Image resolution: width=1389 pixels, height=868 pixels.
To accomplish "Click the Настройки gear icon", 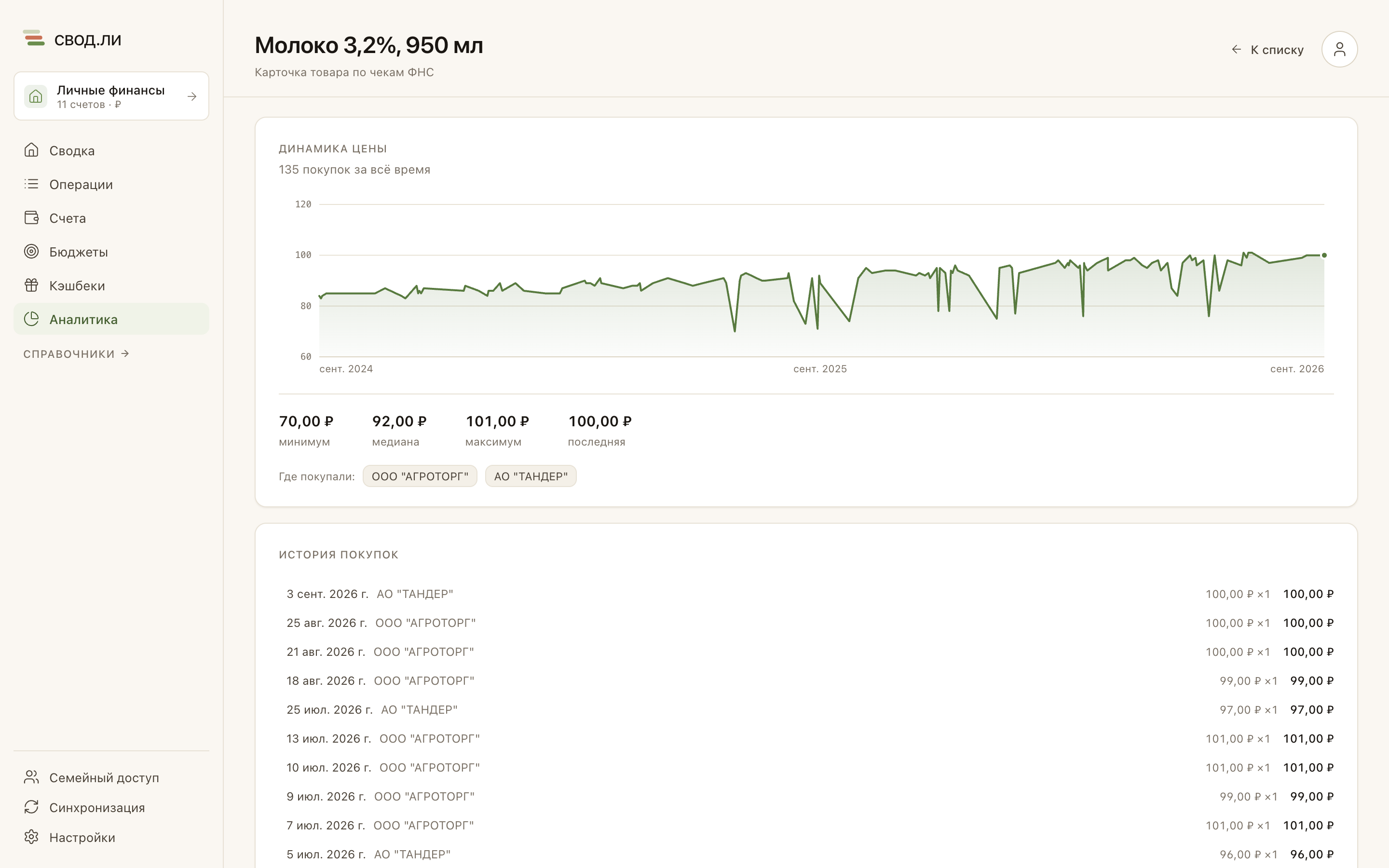I will click(31, 837).
